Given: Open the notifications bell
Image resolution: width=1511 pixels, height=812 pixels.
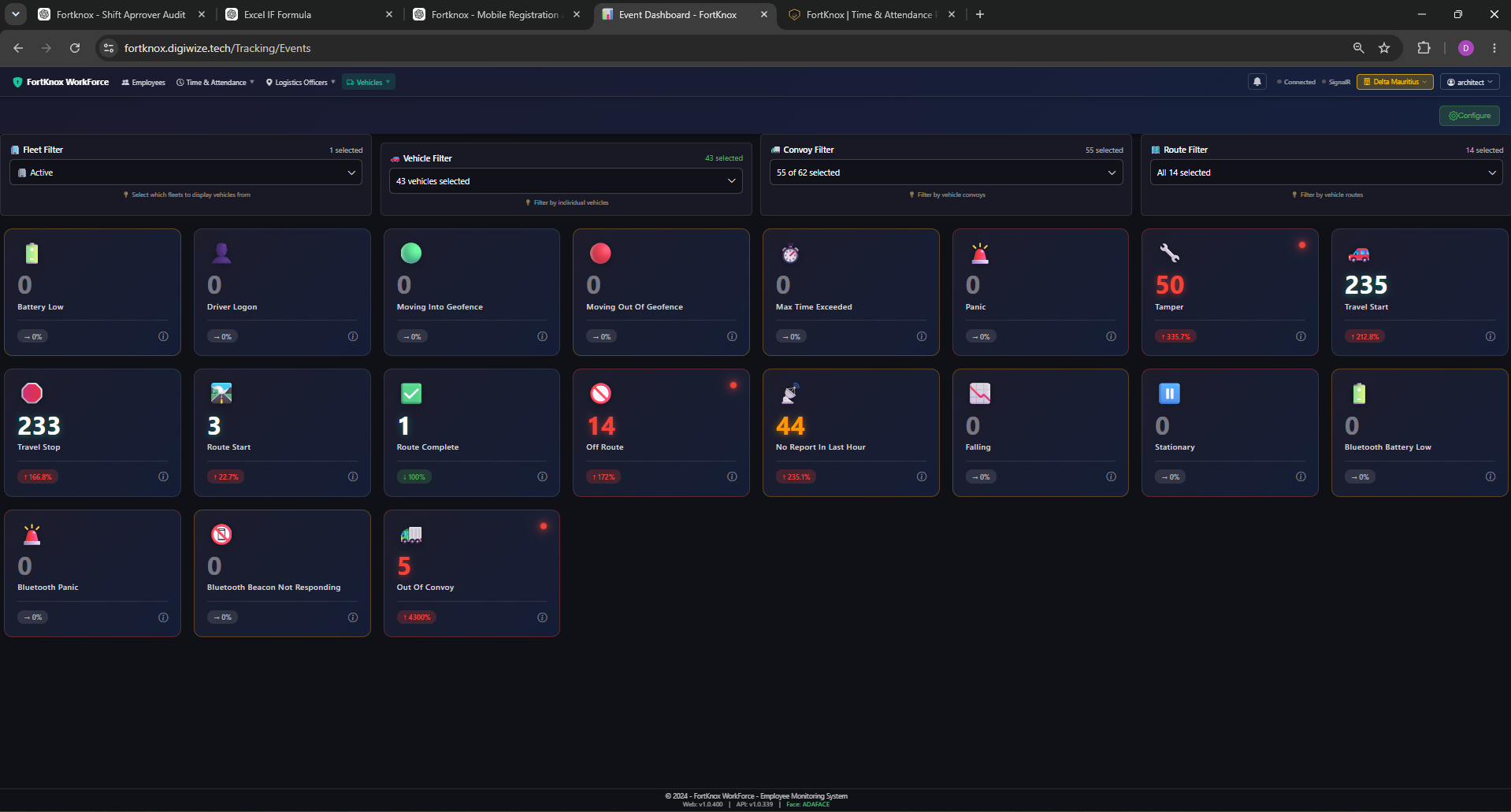Looking at the screenshot, I should (1257, 82).
